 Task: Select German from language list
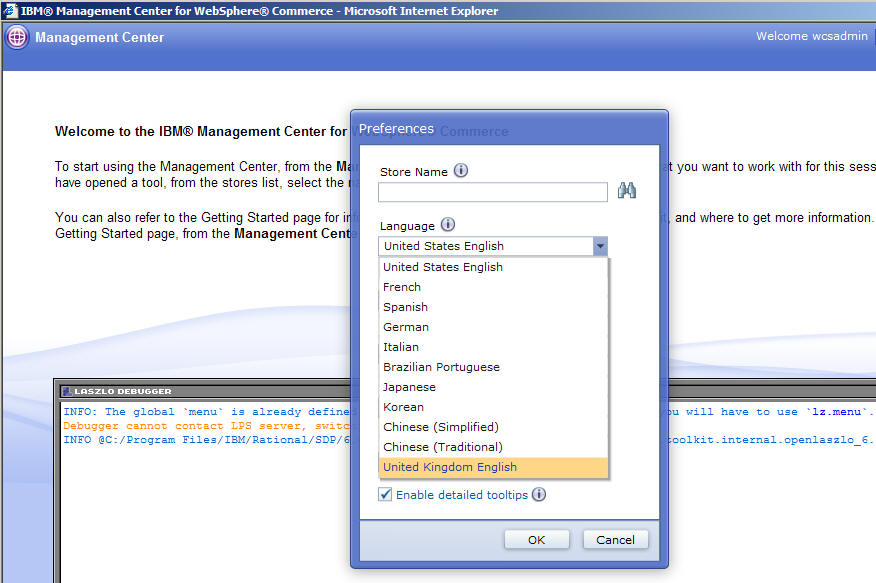click(493, 327)
